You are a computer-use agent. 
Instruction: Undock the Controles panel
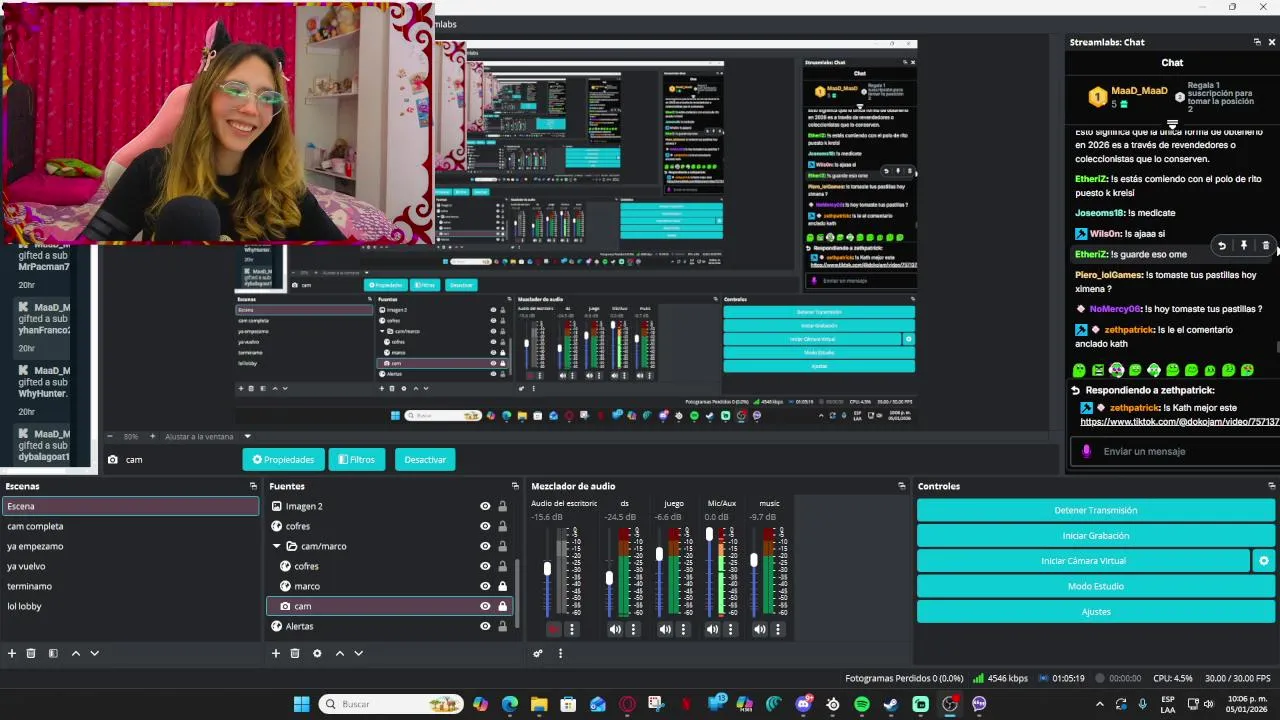click(x=1270, y=486)
